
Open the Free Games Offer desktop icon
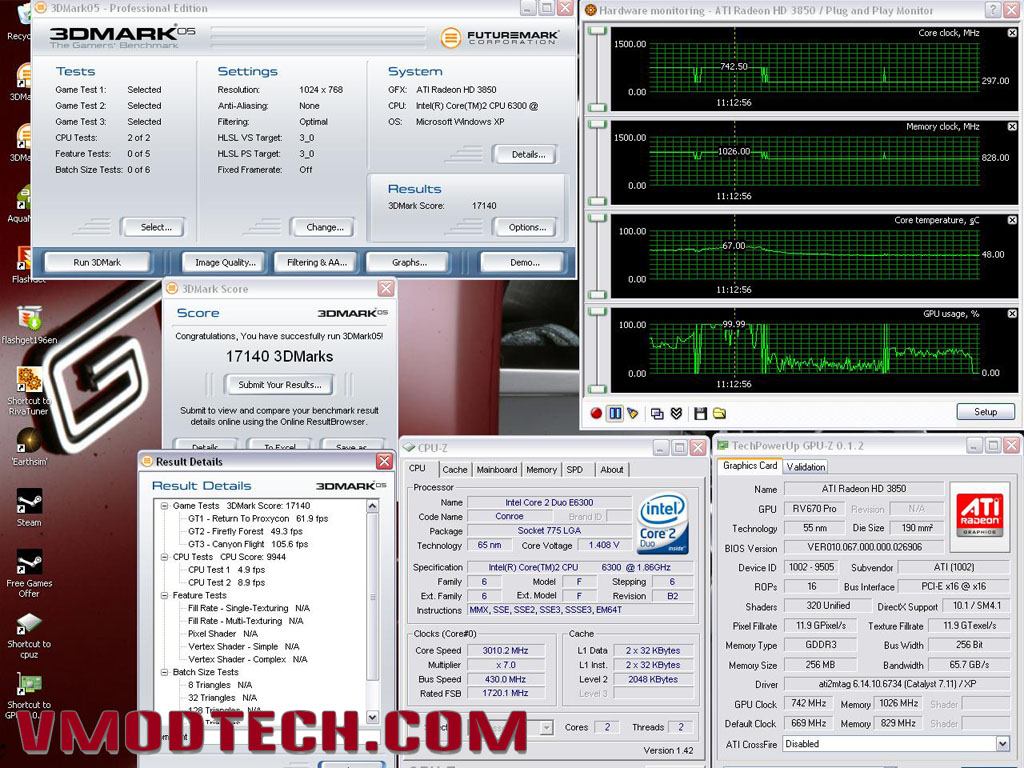pyautogui.click(x=29, y=573)
